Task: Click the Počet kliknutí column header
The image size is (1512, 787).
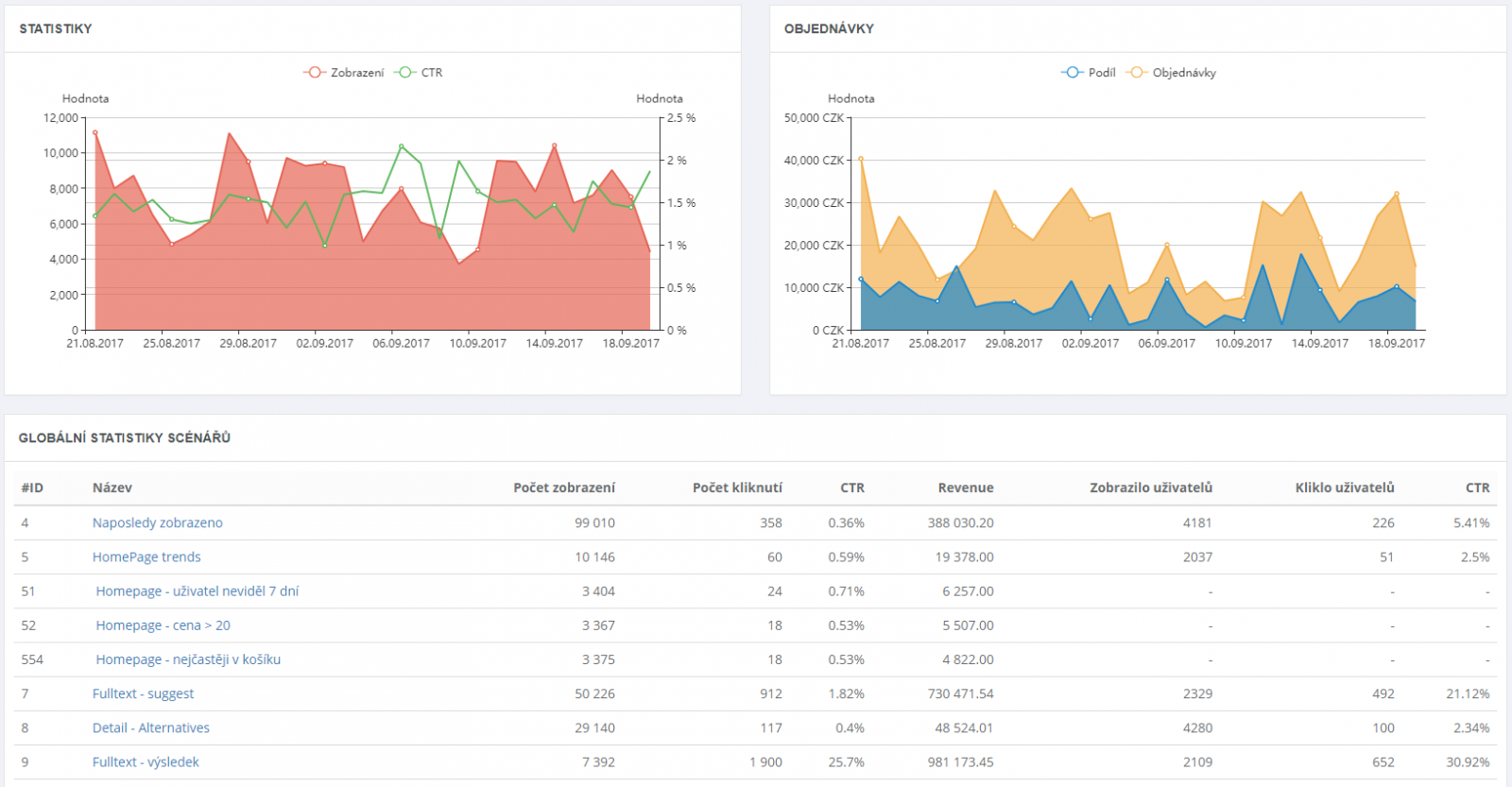Action: tap(737, 488)
